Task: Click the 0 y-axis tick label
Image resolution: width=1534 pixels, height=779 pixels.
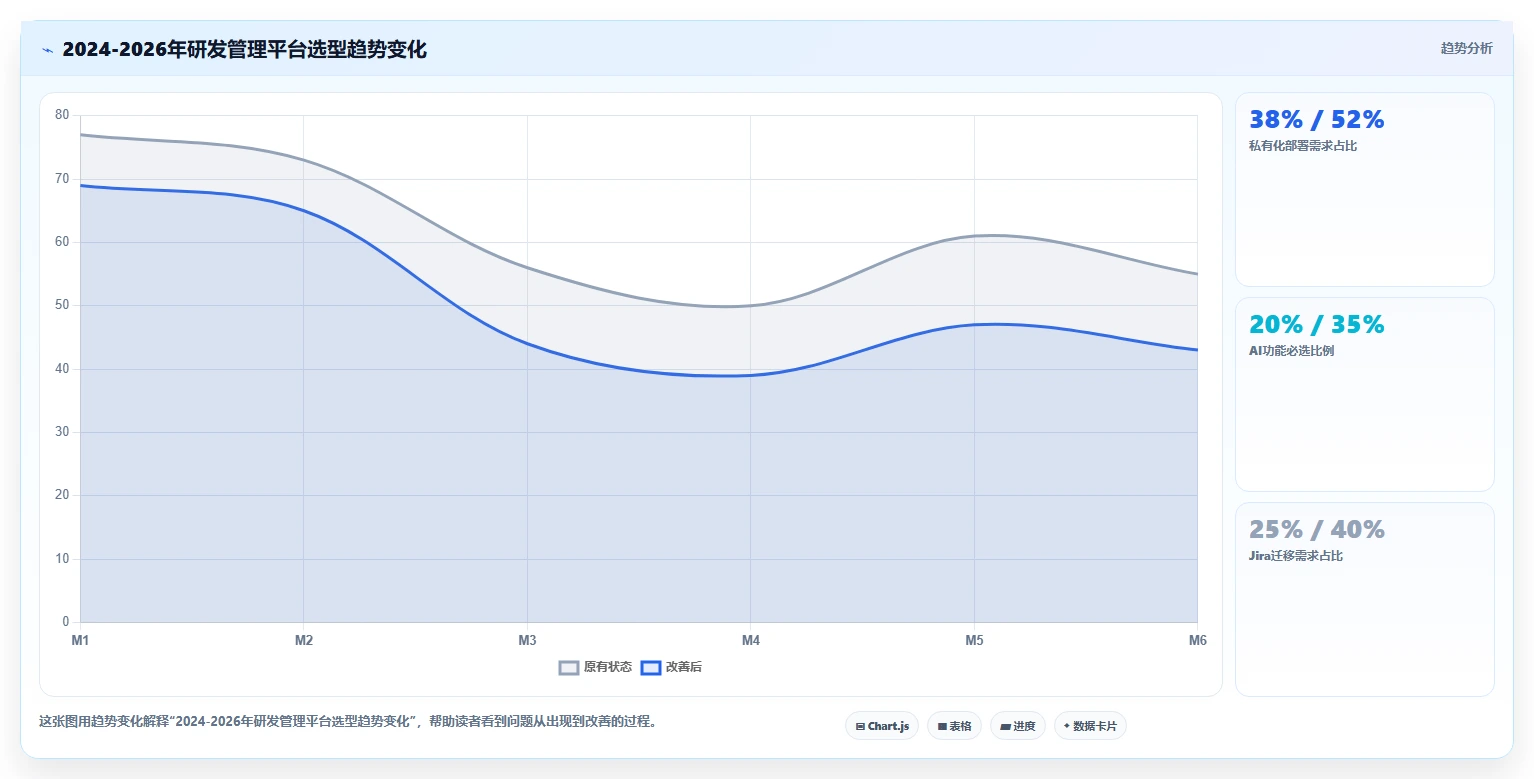Action: pos(66,622)
